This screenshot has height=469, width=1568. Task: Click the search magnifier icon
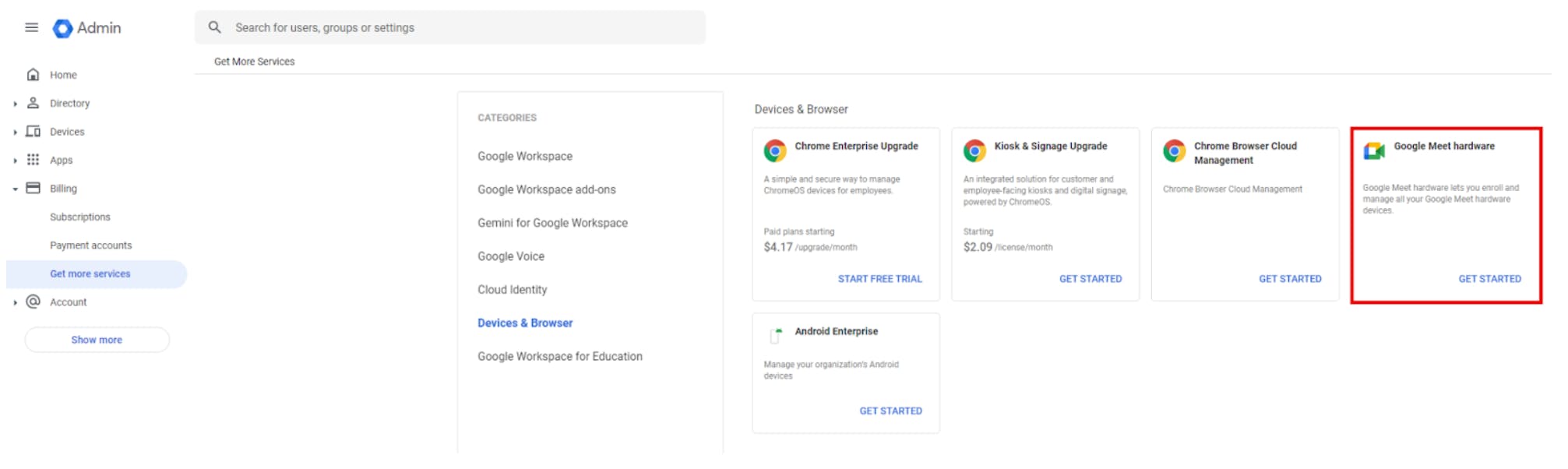coord(215,28)
